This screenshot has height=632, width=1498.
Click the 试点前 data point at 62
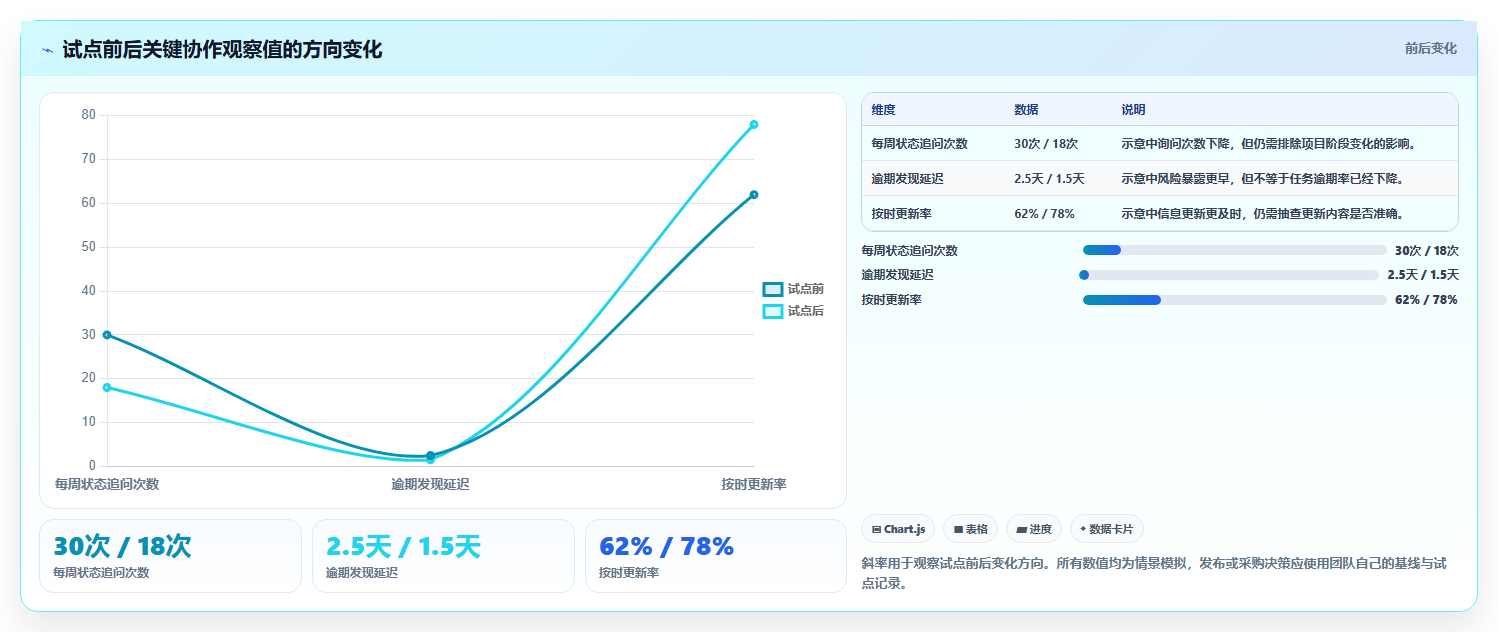(754, 195)
